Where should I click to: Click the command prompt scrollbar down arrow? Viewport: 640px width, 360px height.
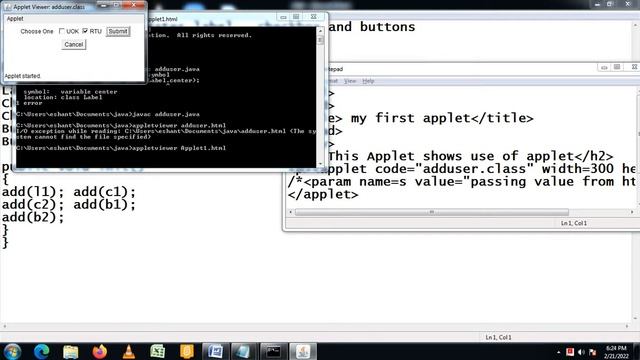[320, 164]
